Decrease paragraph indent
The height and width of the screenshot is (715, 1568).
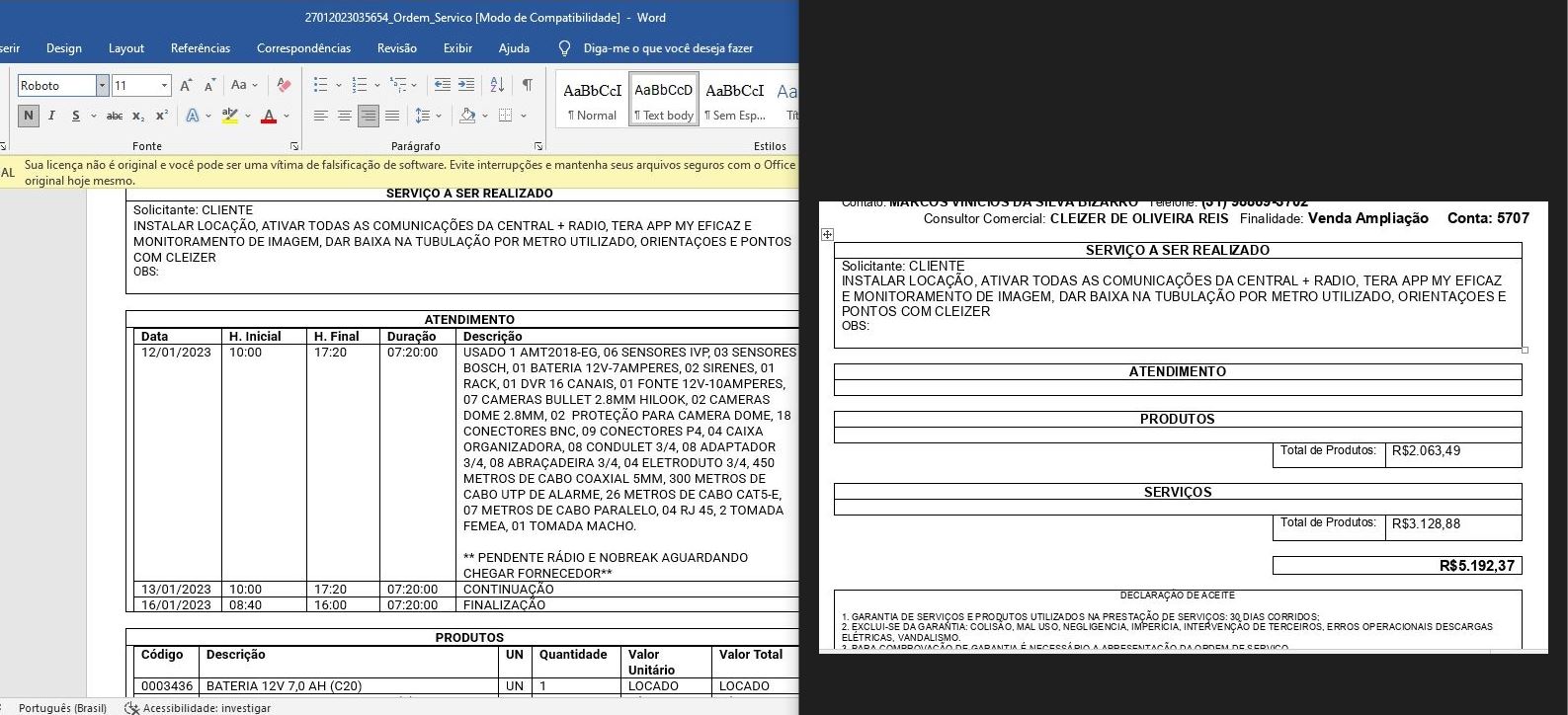(443, 86)
